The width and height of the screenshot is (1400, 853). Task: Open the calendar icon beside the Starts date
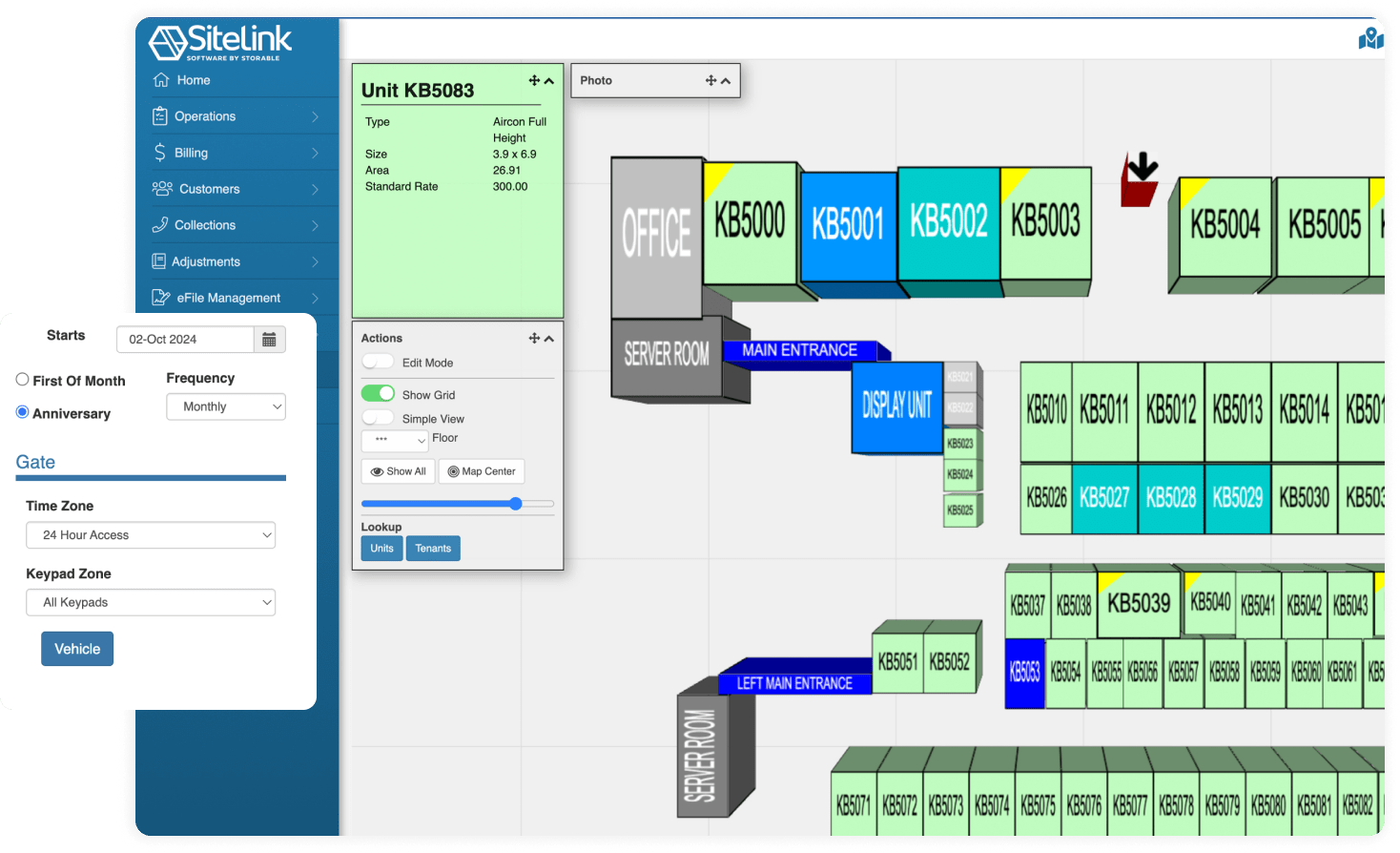point(268,339)
